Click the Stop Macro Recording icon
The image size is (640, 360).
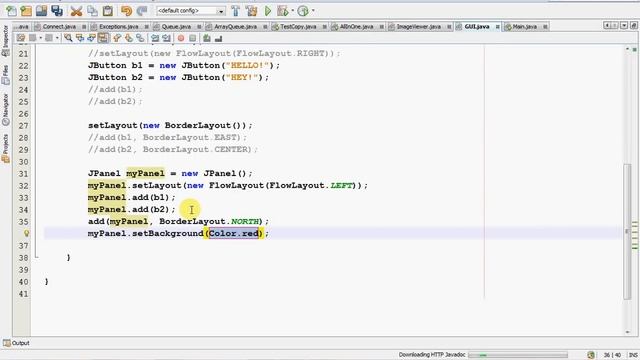[192, 38]
